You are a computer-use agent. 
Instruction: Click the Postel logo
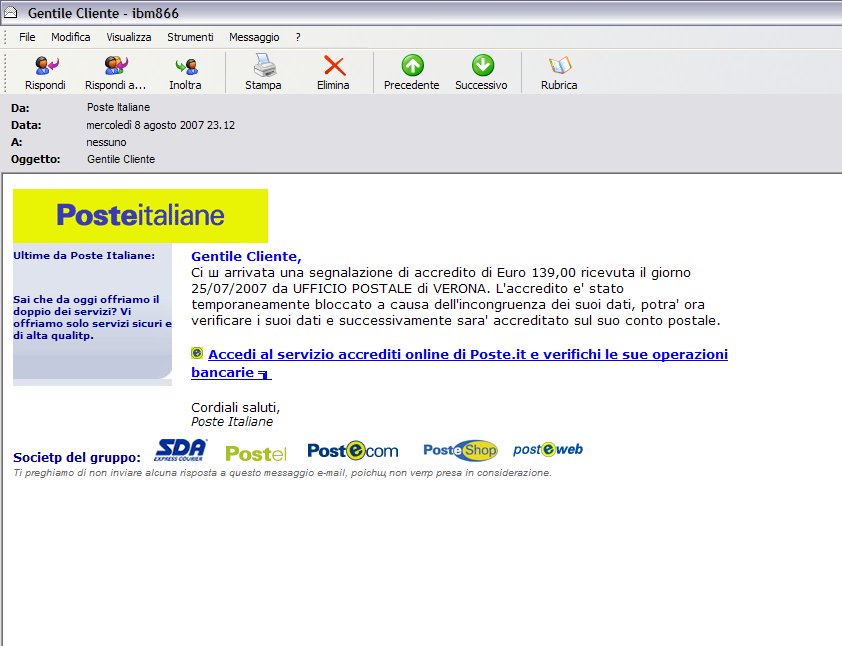coord(256,453)
